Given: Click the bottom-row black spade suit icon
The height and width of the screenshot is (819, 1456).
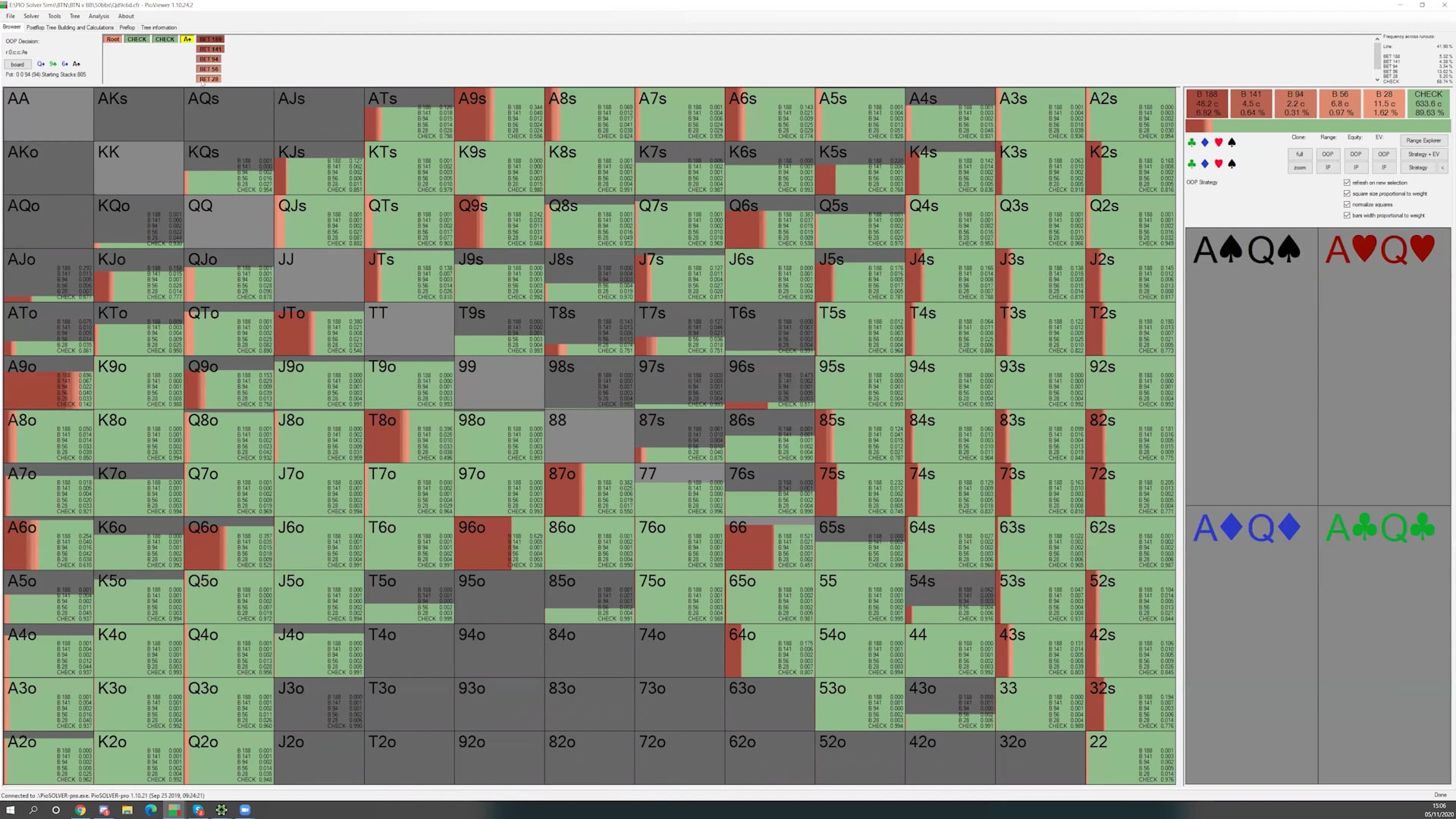Looking at the screenshot, I should click(1232, 164).
